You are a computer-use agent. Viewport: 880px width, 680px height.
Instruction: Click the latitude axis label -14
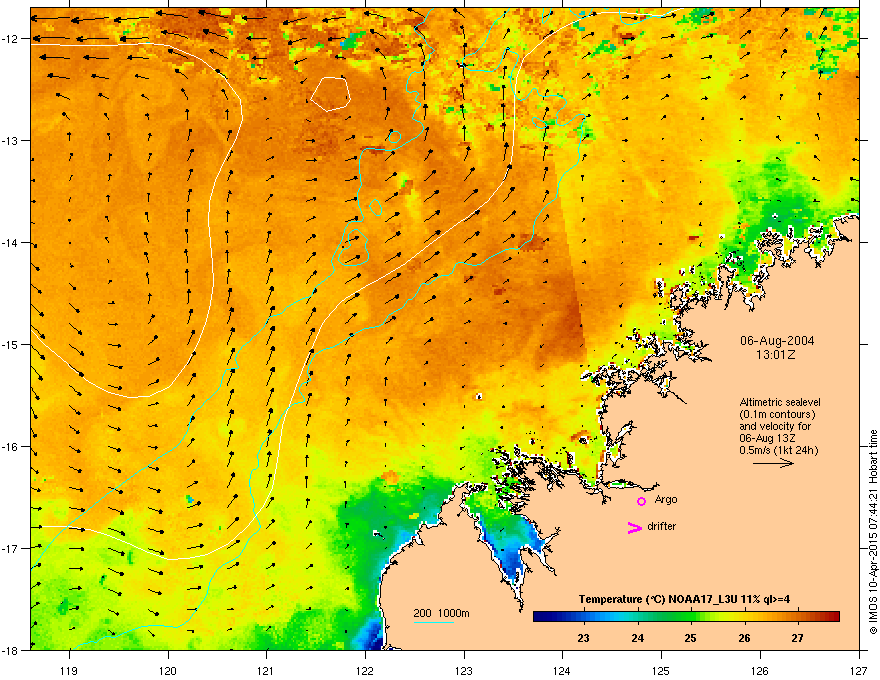pyautogui.click(x=10, y=243)
